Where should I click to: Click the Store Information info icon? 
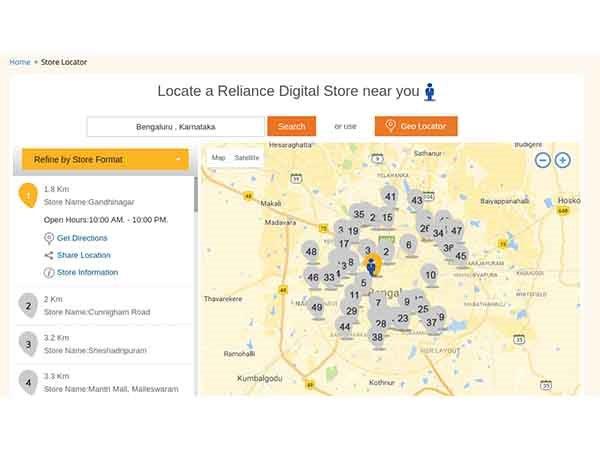49,272
